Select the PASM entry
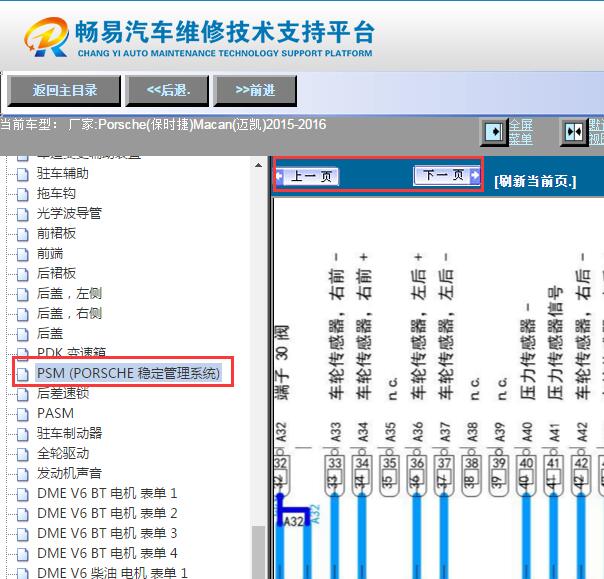The height and width of the screenshot is (579, 604). click(55, 413)
